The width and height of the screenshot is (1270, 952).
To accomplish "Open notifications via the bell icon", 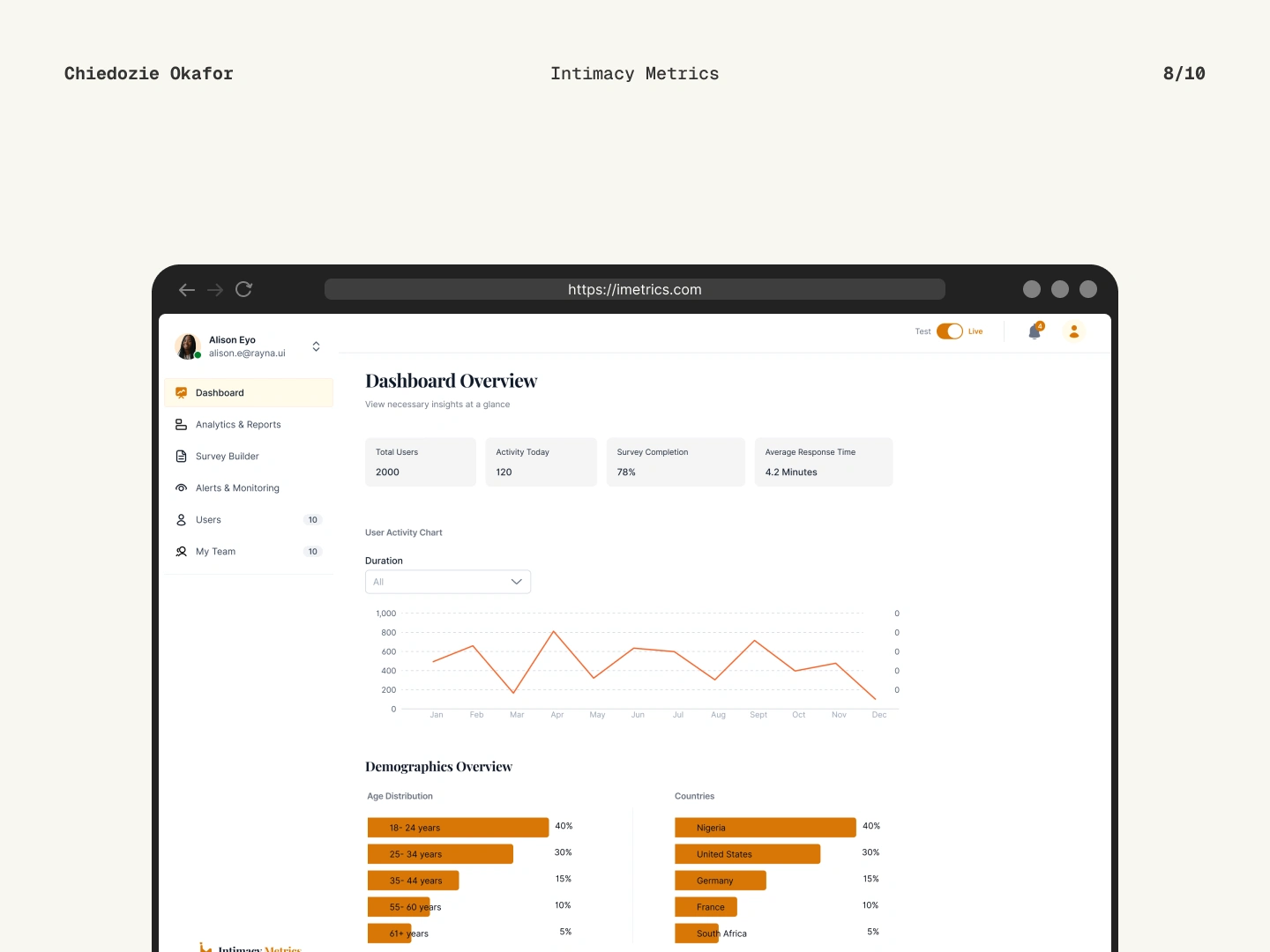I will 1034,332.
